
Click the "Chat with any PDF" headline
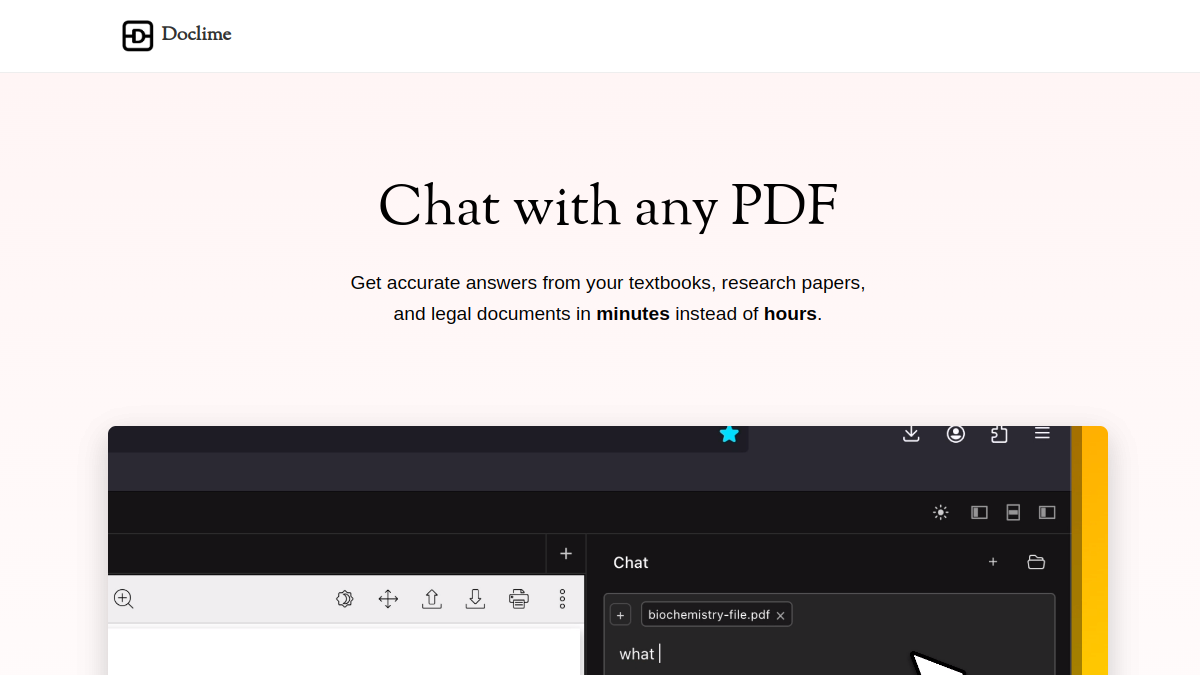point(608,205)
